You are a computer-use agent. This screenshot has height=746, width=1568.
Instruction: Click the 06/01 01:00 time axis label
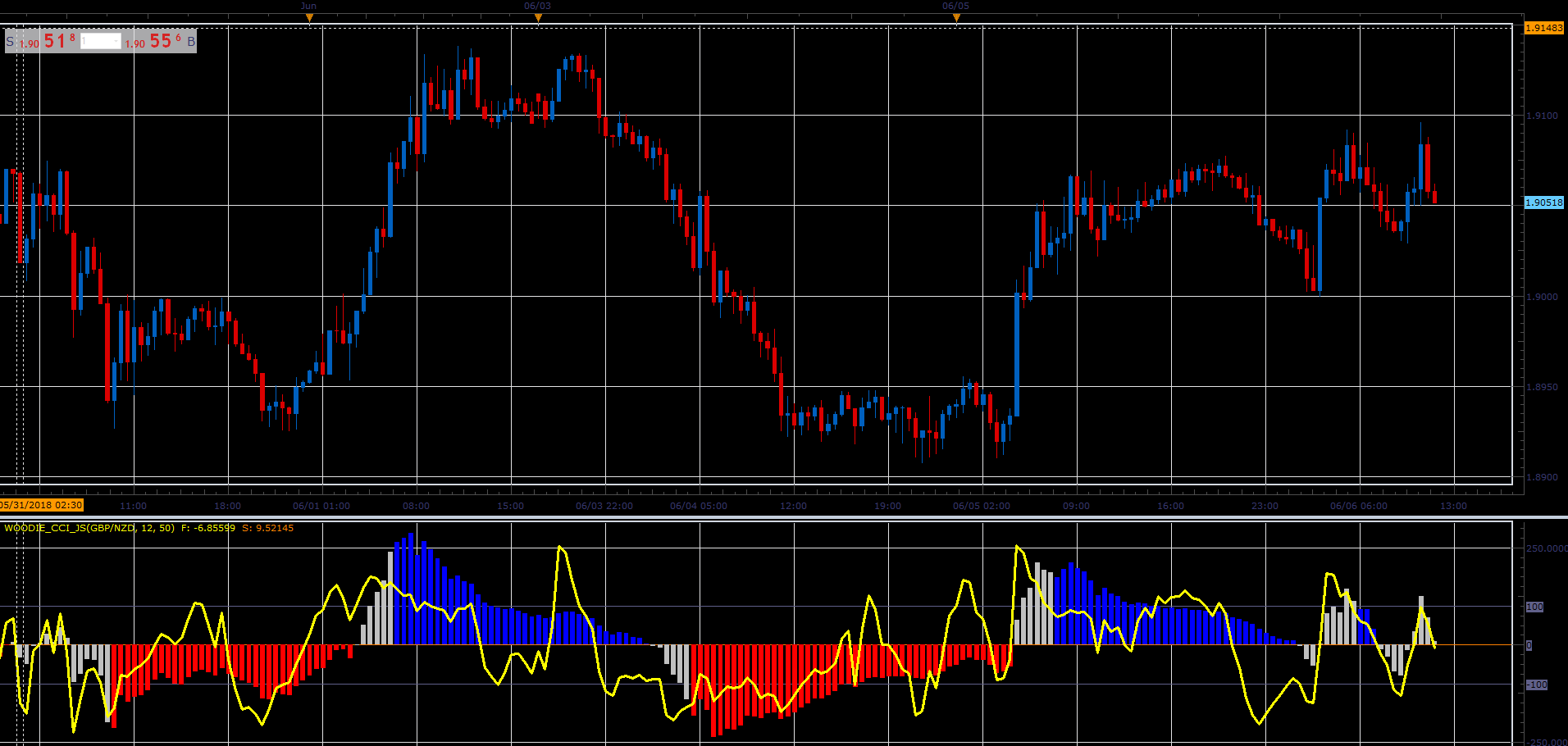(321, 506)
